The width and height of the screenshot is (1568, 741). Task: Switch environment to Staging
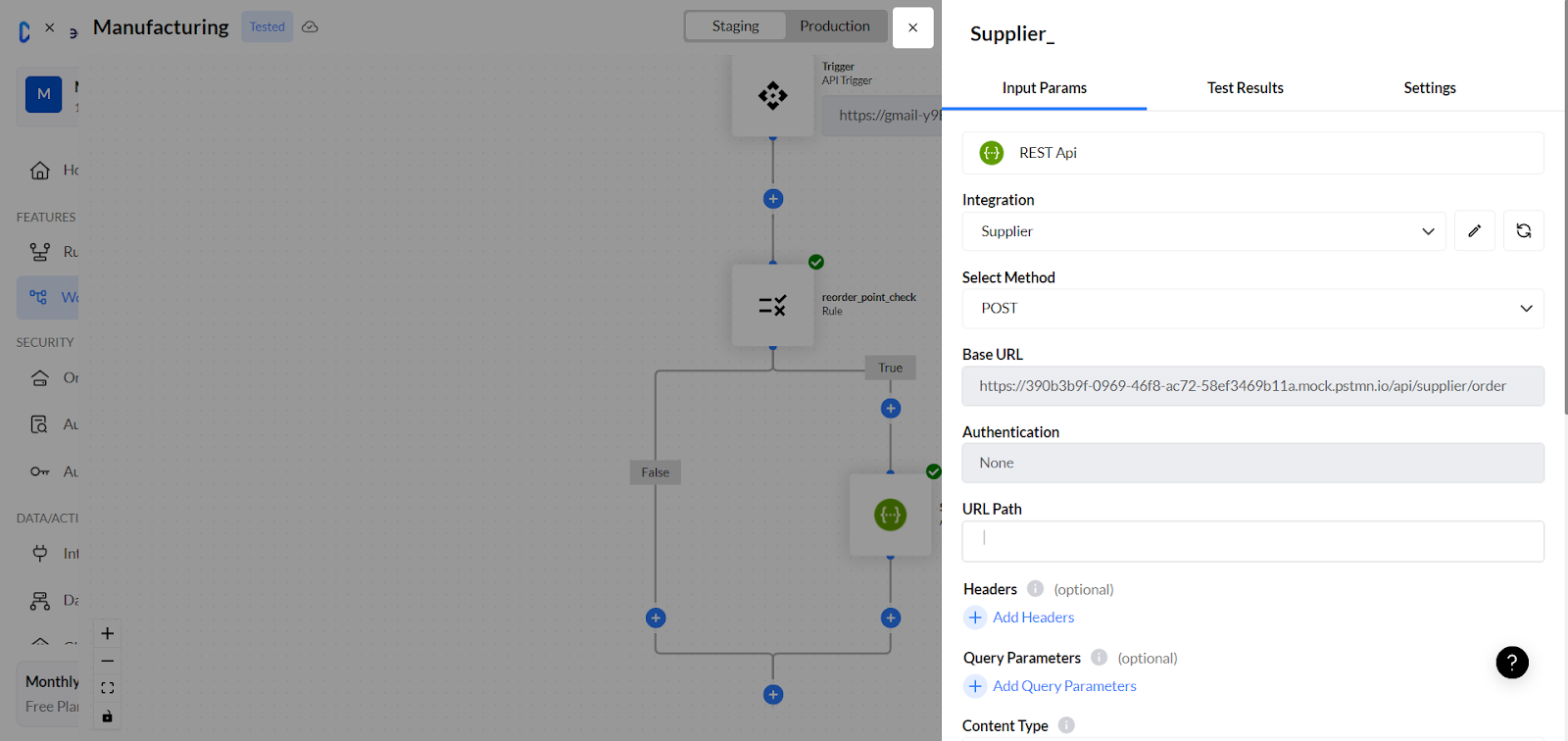click(x=735, y=26)
